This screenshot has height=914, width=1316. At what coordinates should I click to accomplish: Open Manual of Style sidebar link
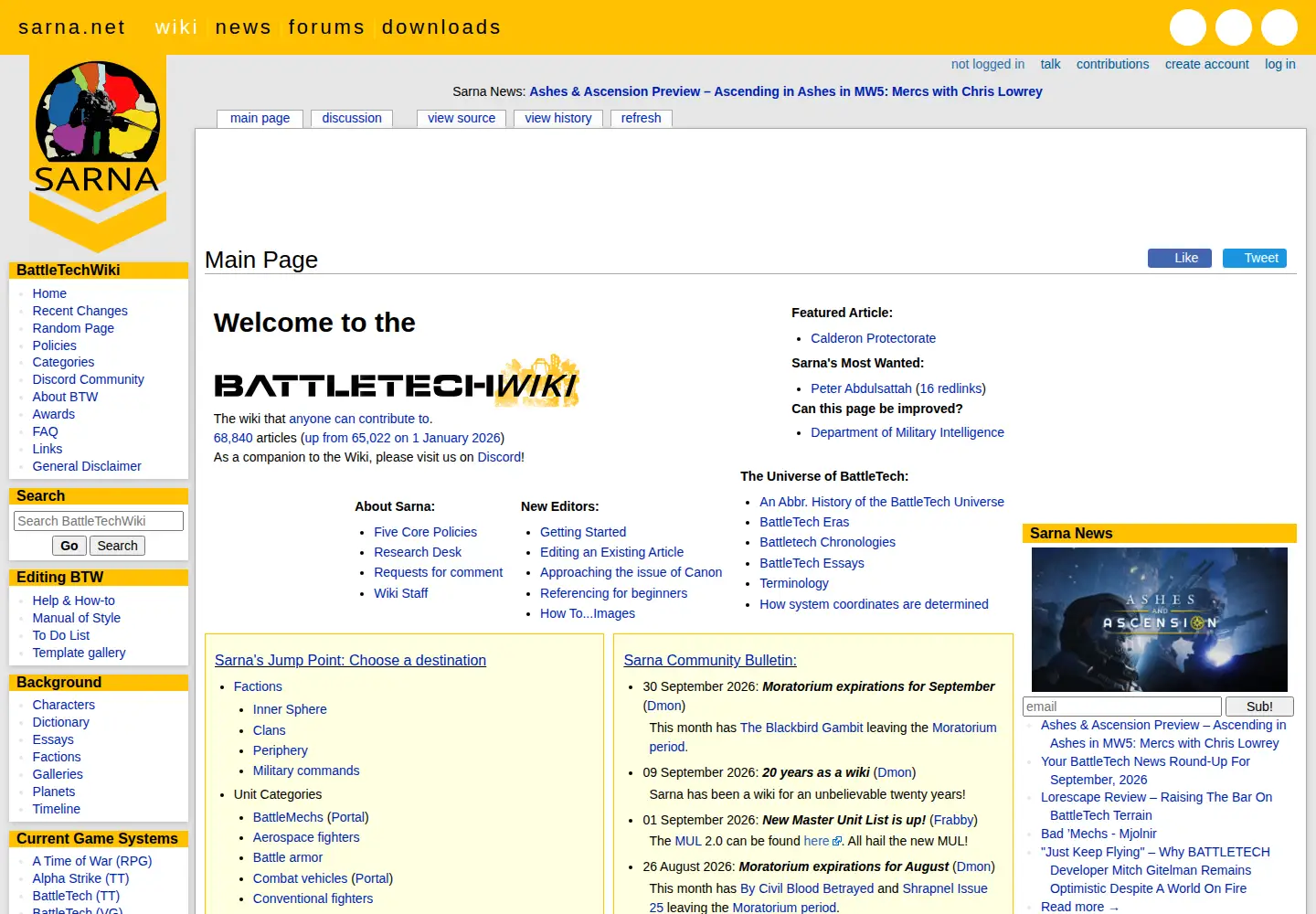77,618
